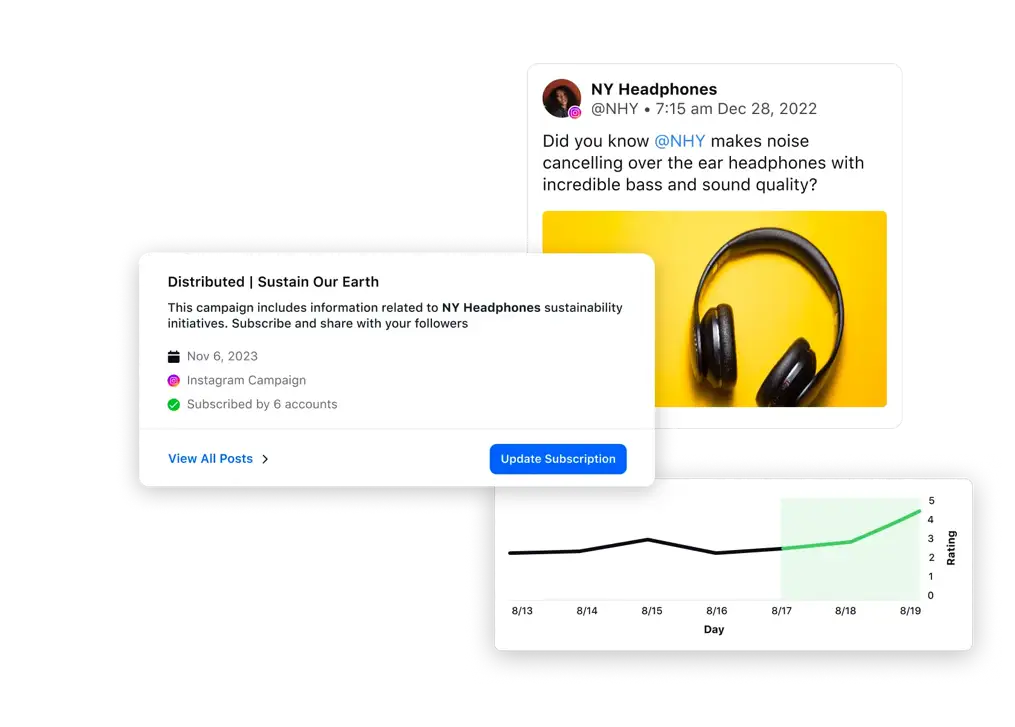Image resolution: width=1015 pixels, height=727 pixels.
Task: Click the calendar icon beside Nov 6, 2023
Action: coord(173,357)
